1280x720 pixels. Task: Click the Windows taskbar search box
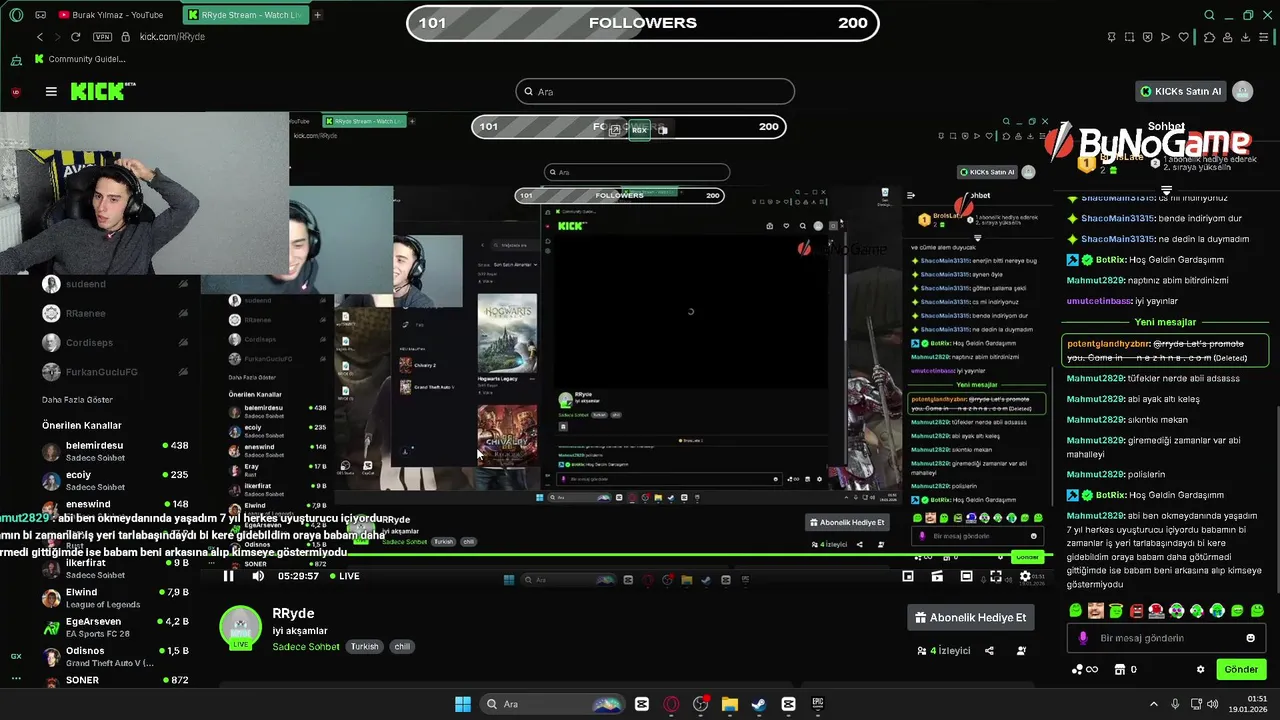pyautogui.click(x=552, y=704)
